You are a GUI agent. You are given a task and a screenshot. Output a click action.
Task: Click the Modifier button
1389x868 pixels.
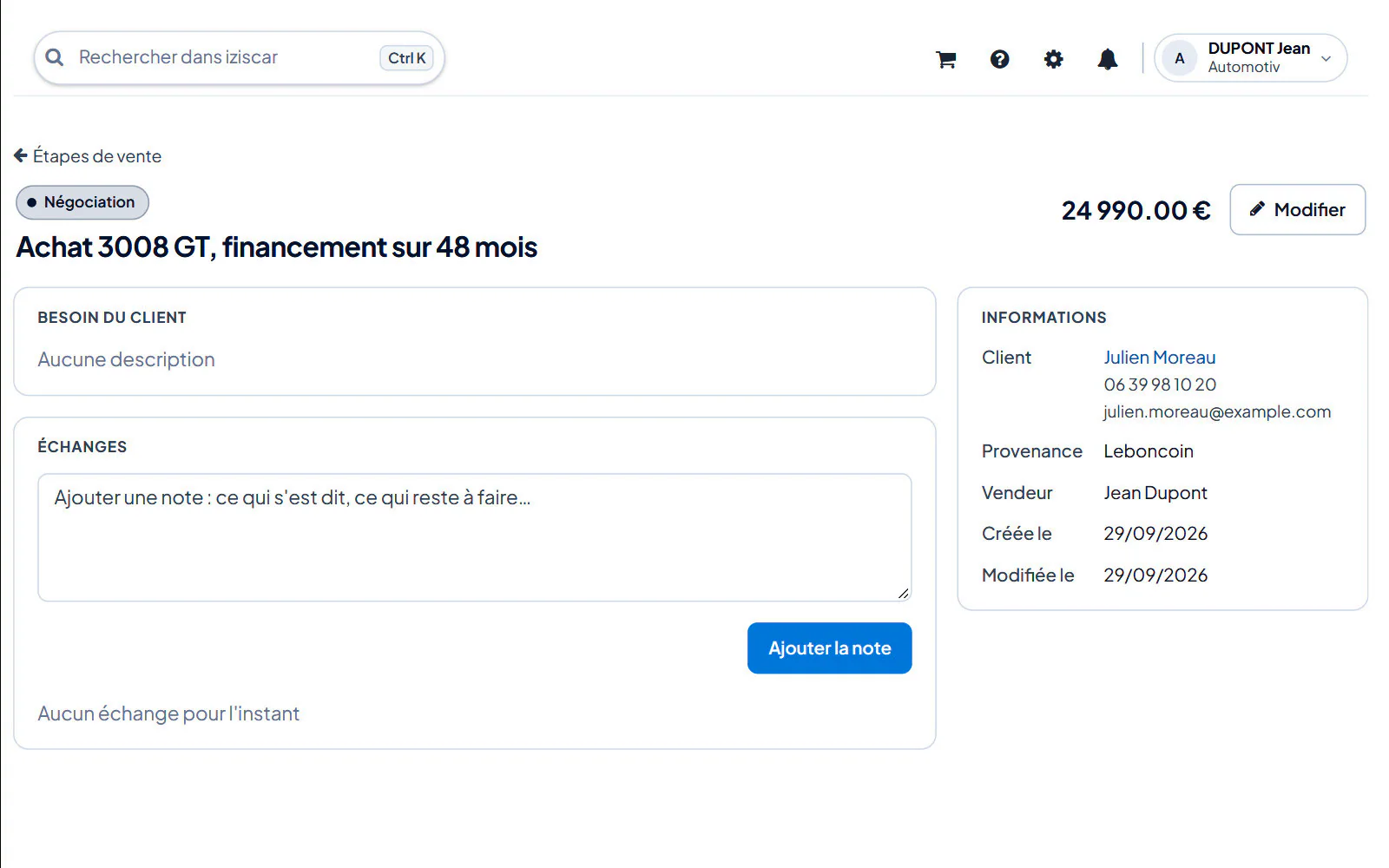[1297, 209]
